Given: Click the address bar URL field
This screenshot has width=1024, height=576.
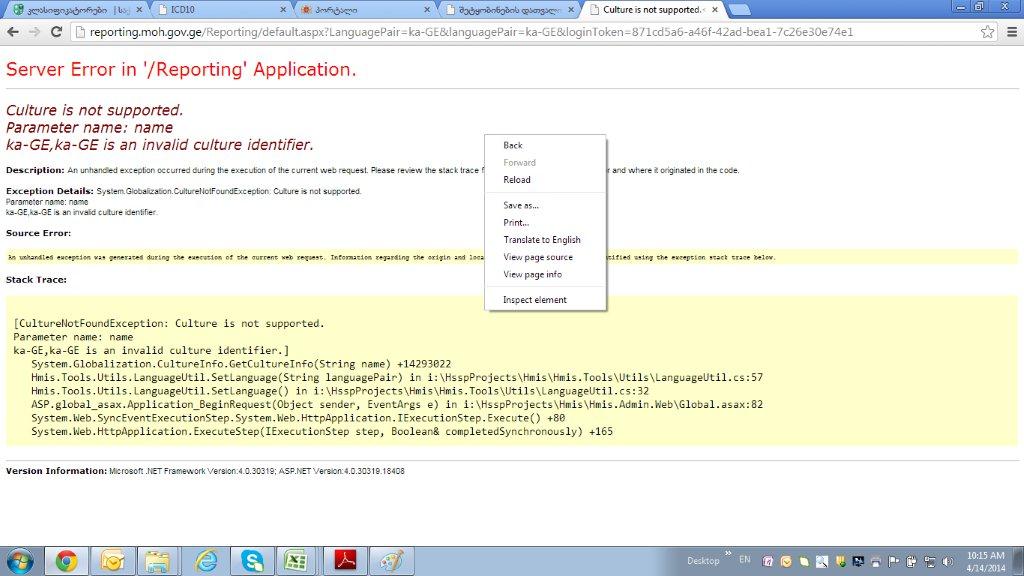Looking at the screenshot, I should coord(520,32).
